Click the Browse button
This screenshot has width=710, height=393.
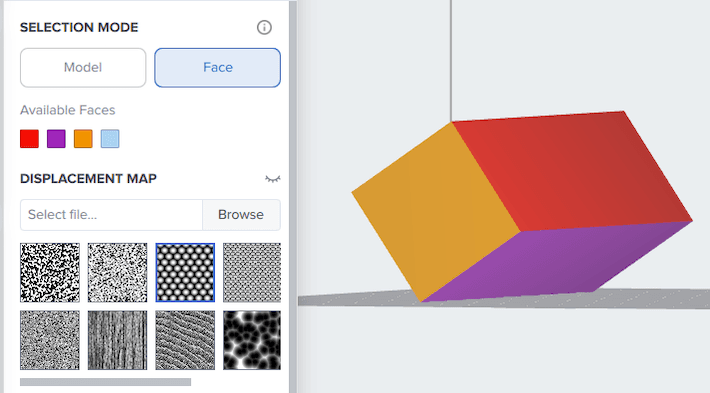[x=241, y=215]
